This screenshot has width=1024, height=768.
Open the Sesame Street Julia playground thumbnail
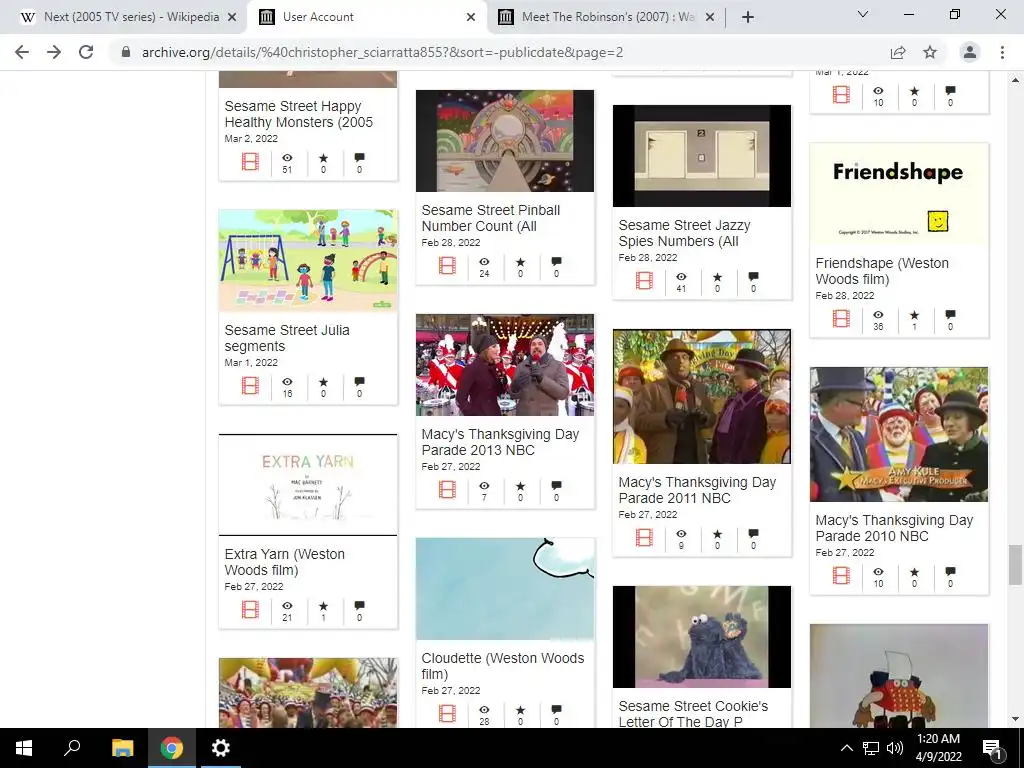[x=308, y=261]
